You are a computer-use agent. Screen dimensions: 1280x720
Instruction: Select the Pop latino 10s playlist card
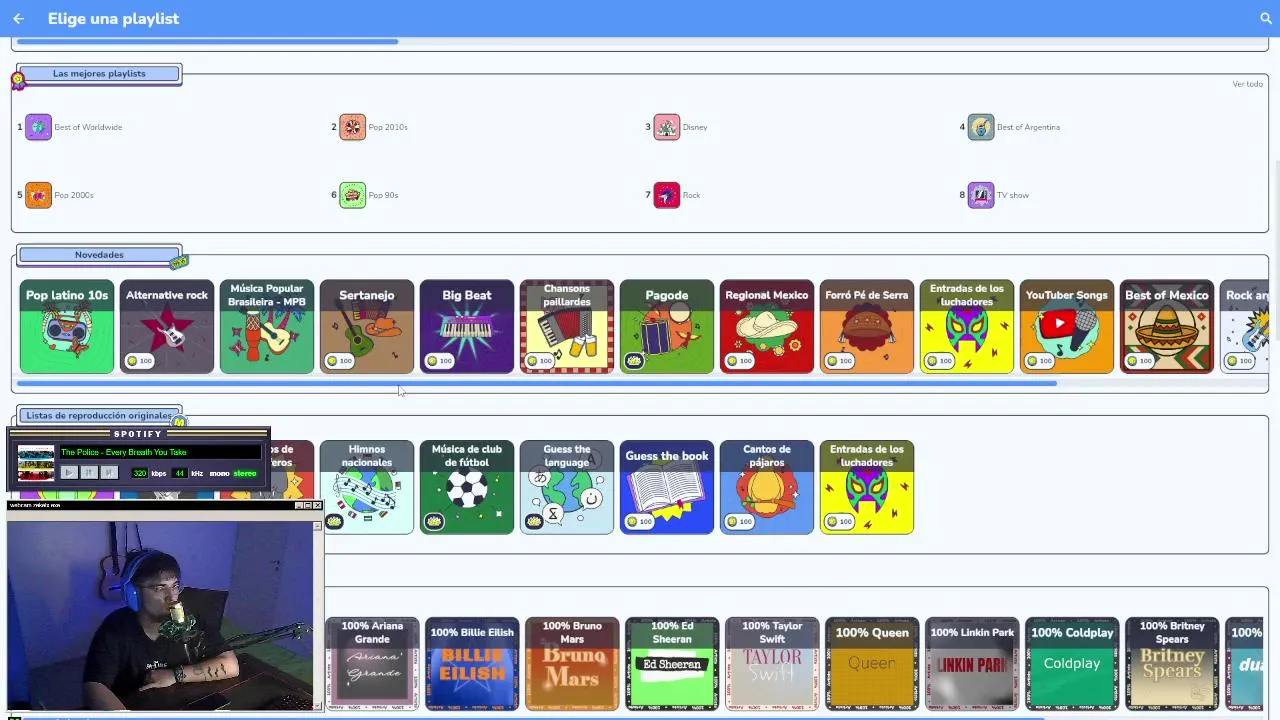click(x=67, y=326)
